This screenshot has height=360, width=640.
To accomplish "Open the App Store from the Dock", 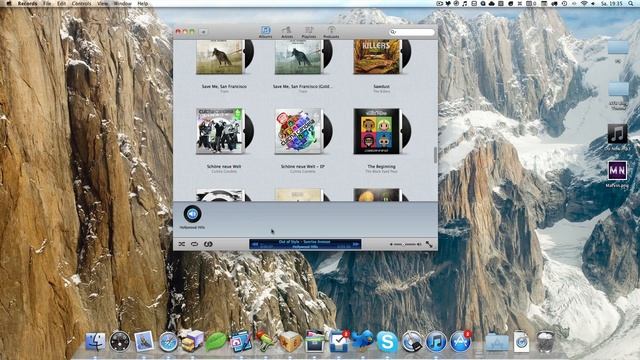I will pyautogui.click(x=460, y=341).
